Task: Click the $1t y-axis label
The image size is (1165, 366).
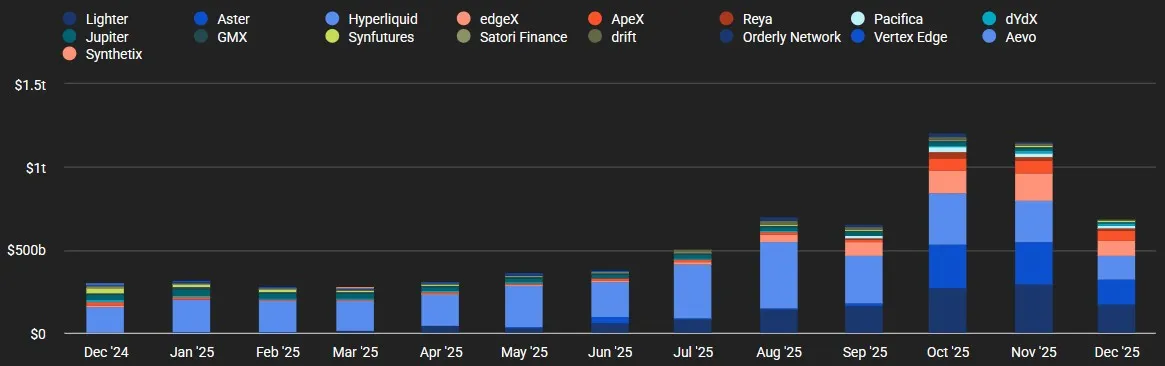Action: (37, 168)
